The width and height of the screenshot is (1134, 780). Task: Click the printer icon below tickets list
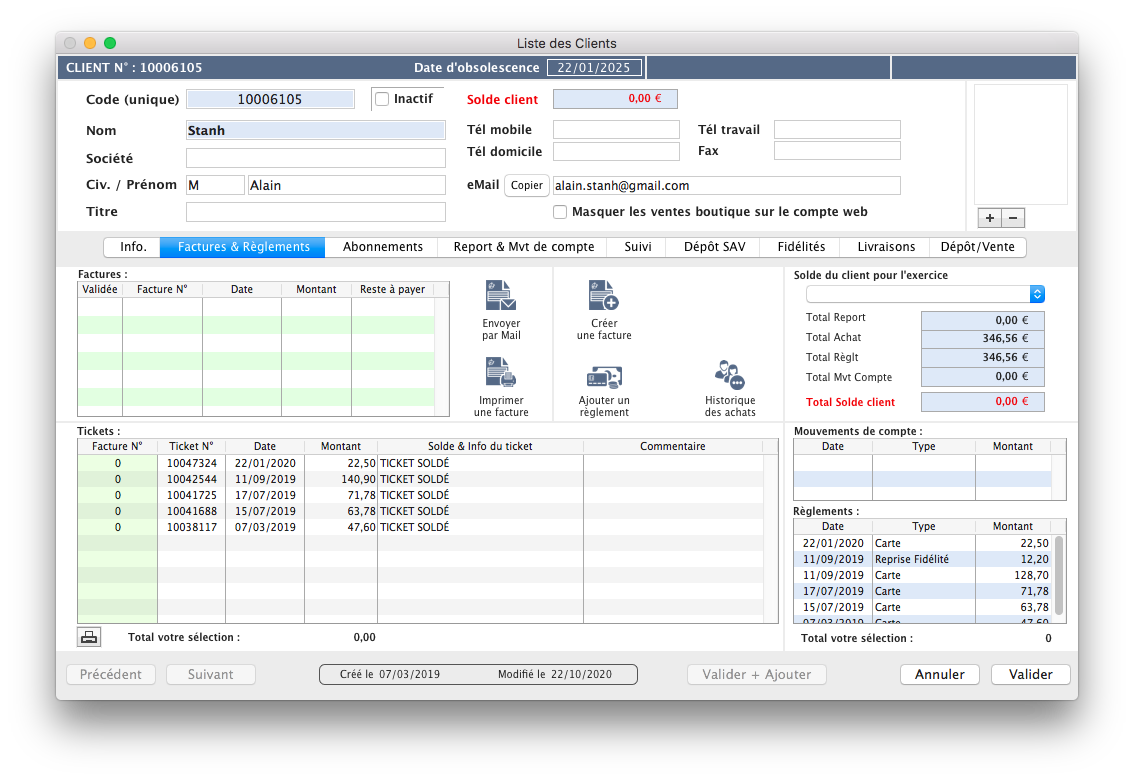89,637
